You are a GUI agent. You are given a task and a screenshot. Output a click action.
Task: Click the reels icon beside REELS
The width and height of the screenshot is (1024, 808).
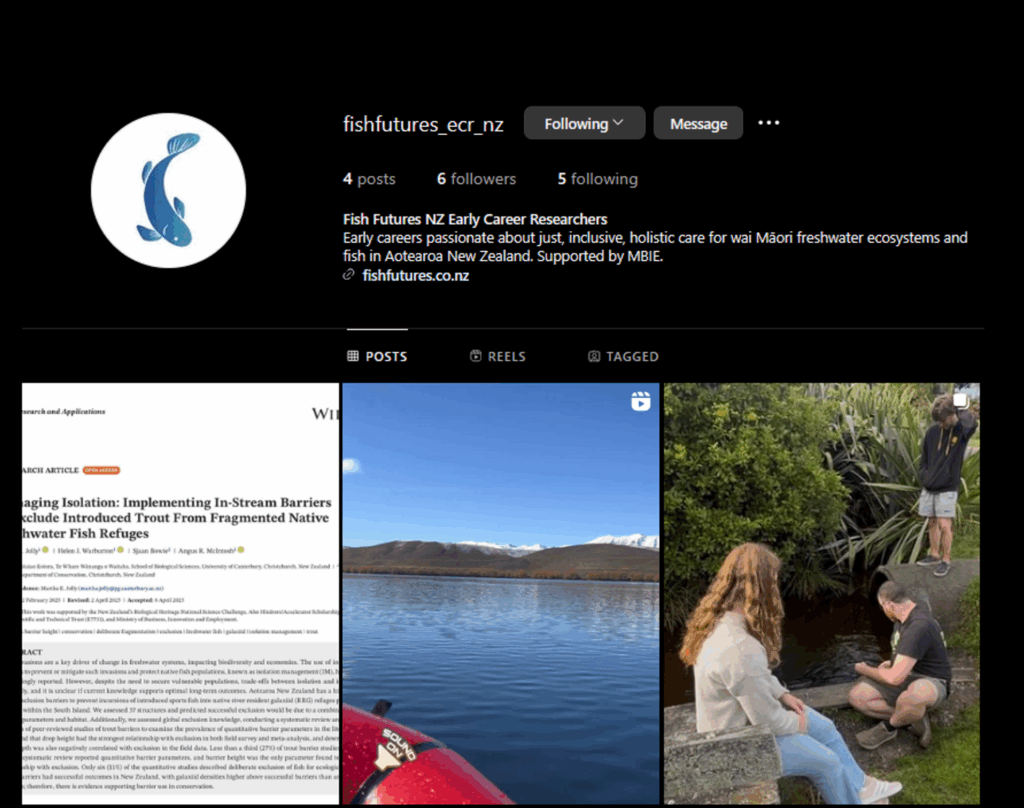[x=475, y=356]
